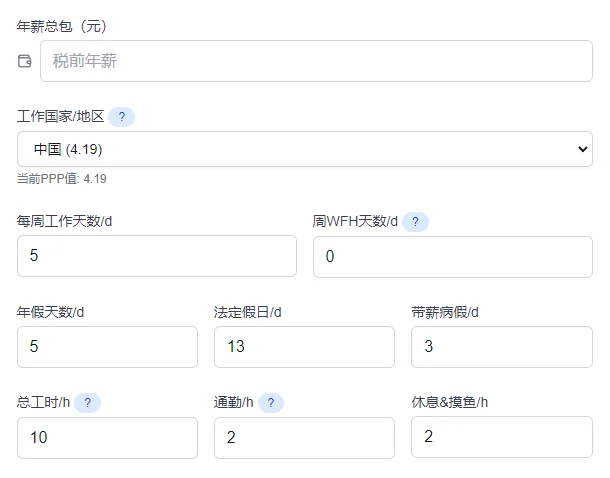
Task: Select the 法定假日 input showing 13
Action: [x=304, y=347]
